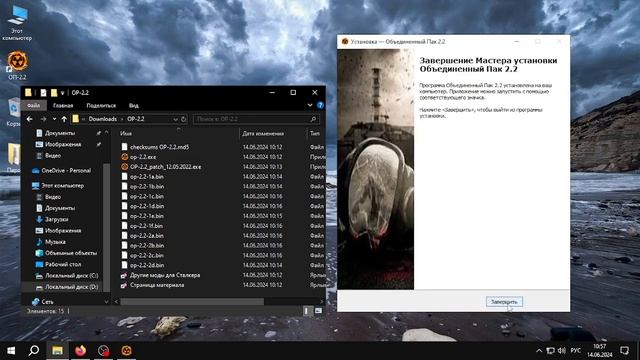The width and height of the screenshot is (640, 360).
Task: Open Загрузки in navigation pane
Action: (56, 219)
